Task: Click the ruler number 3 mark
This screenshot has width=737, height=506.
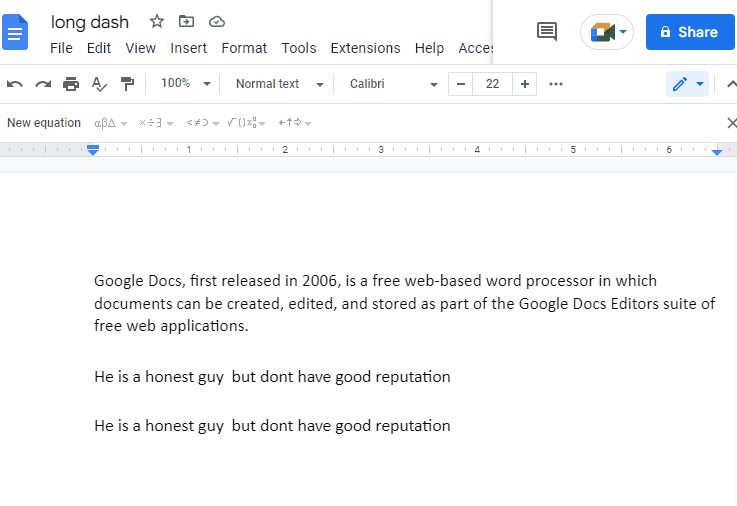Action: pos(381,149)
